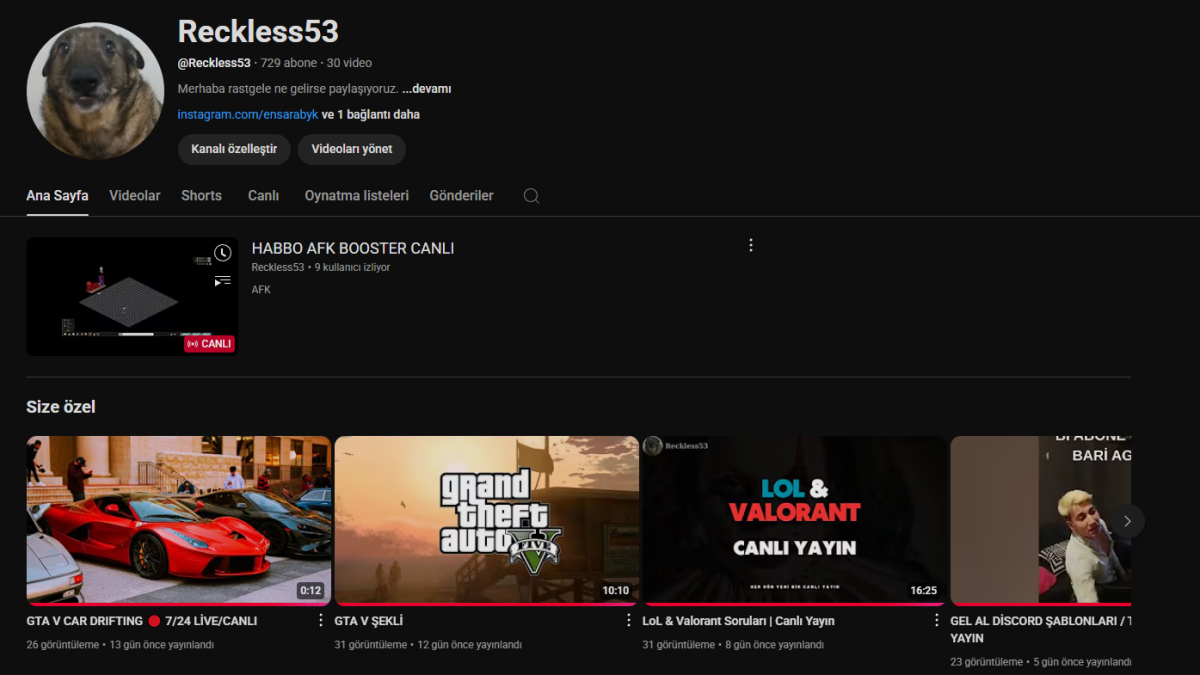1200x675 pixels.
Task: Play the Grand Theft Auto V logo thumbnail
Action: tap(487, 521)
